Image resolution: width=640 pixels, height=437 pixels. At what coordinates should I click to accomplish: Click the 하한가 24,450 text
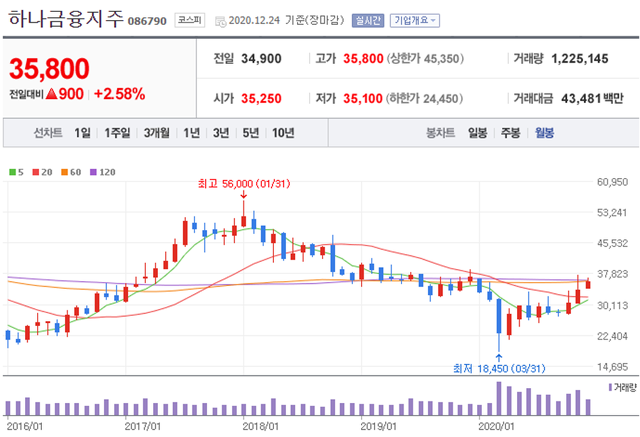(x=424, y=98)
